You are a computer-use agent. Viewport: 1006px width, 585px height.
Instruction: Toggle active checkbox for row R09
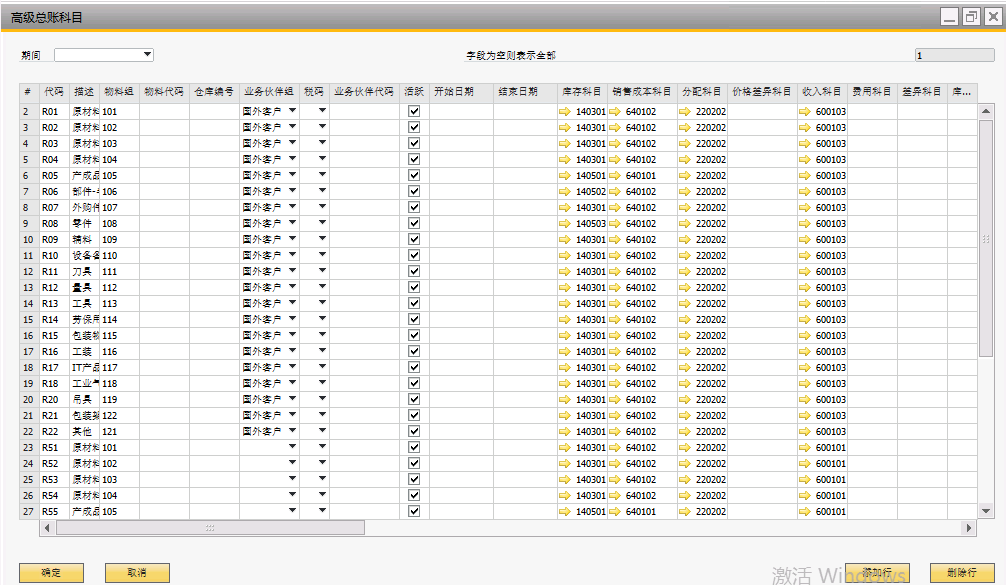(414, 239)
